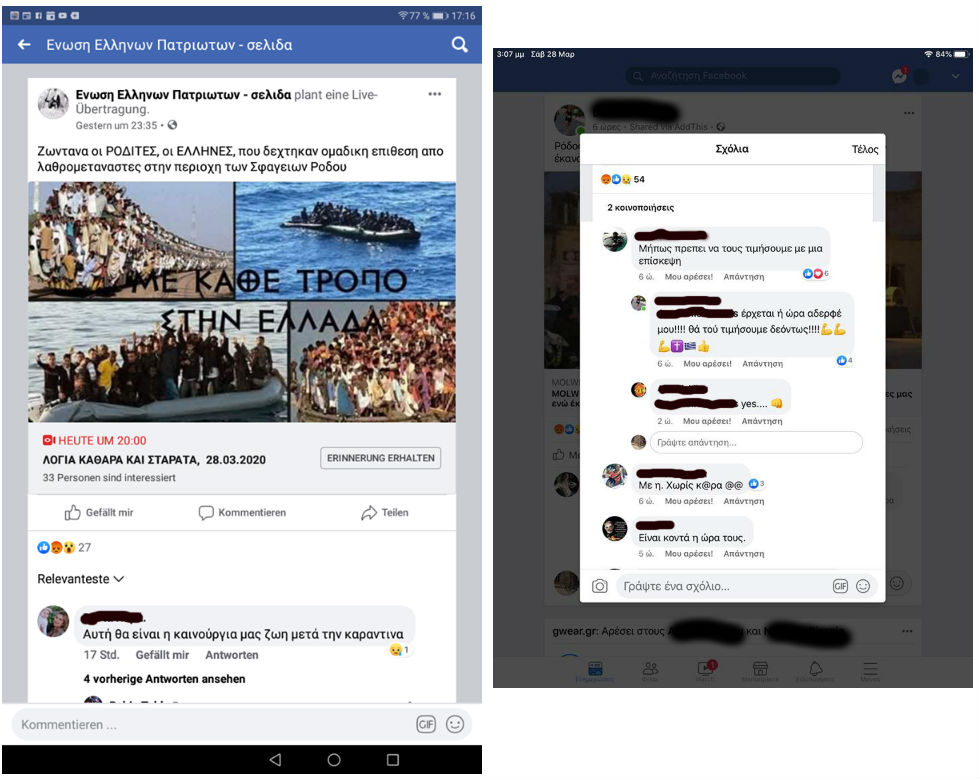The width and height of the screenshot is (980, 780).
Task: Expand the Relevanteste comment sorting dropdown
Action: 81,579
